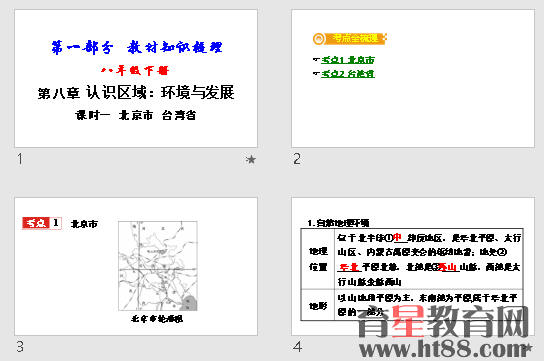Select slide 2 contents thumbnail
The height and width of the screenshot is (361, 544).
[413, 79]
